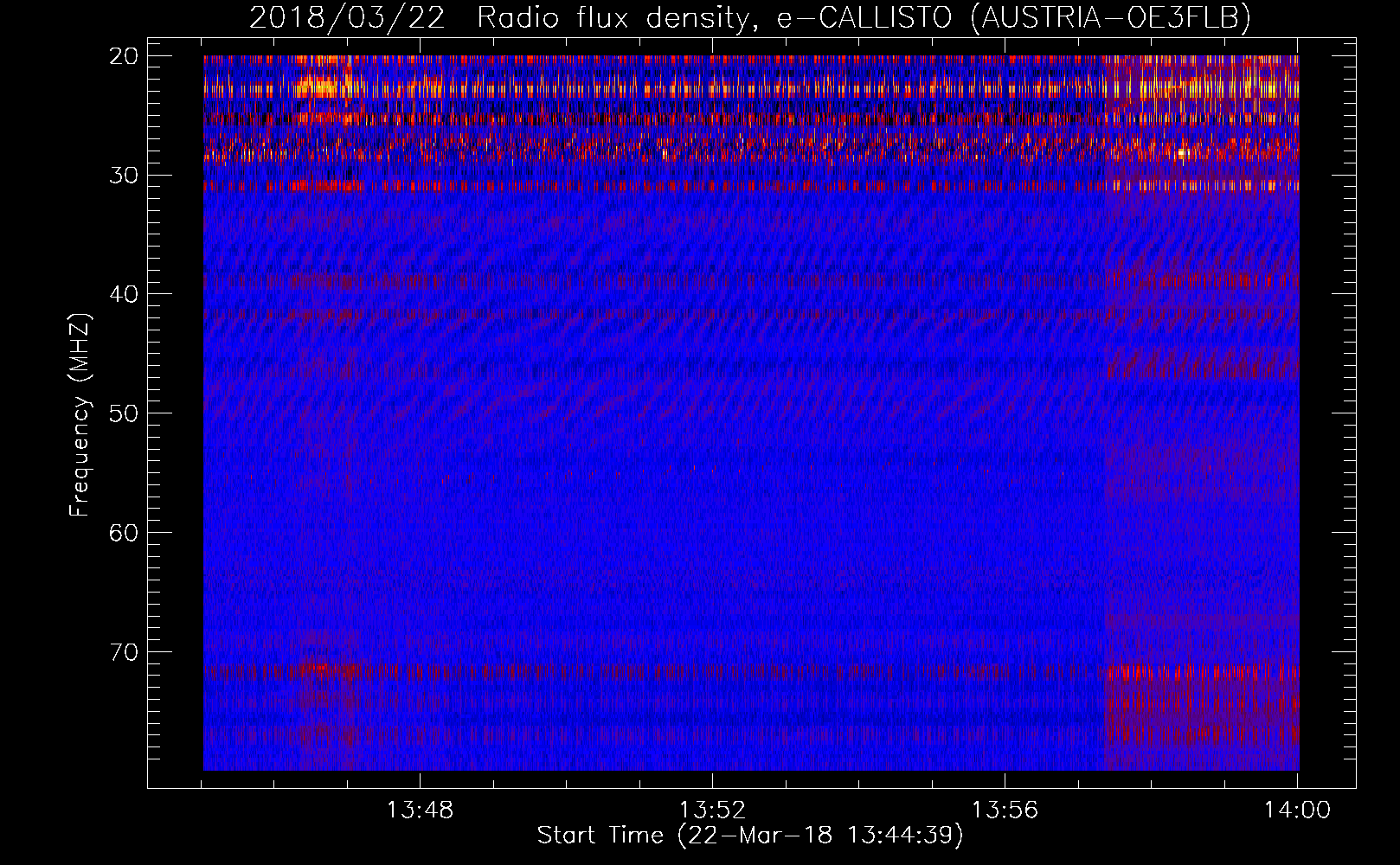
Task: Click the 20 frequency tick label
Action: click(x=124, y=56)
